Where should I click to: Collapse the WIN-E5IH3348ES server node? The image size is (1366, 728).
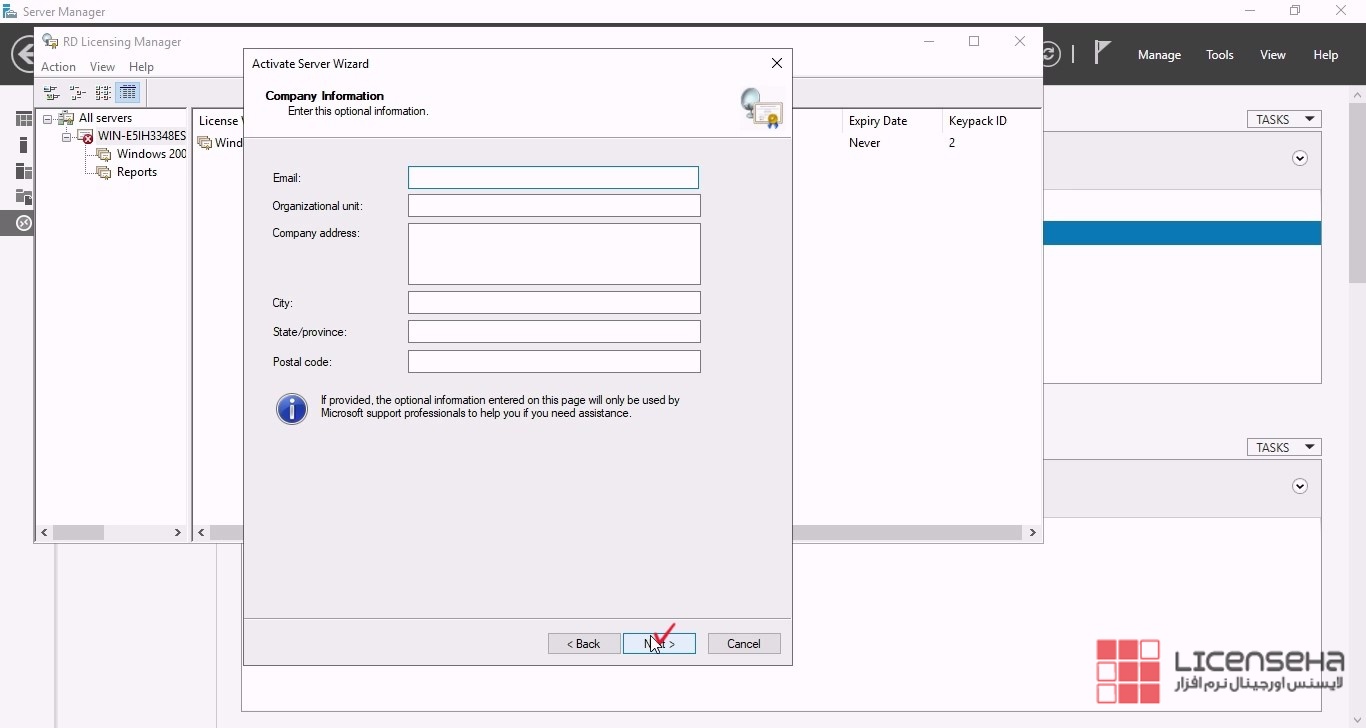pos(66,137)
